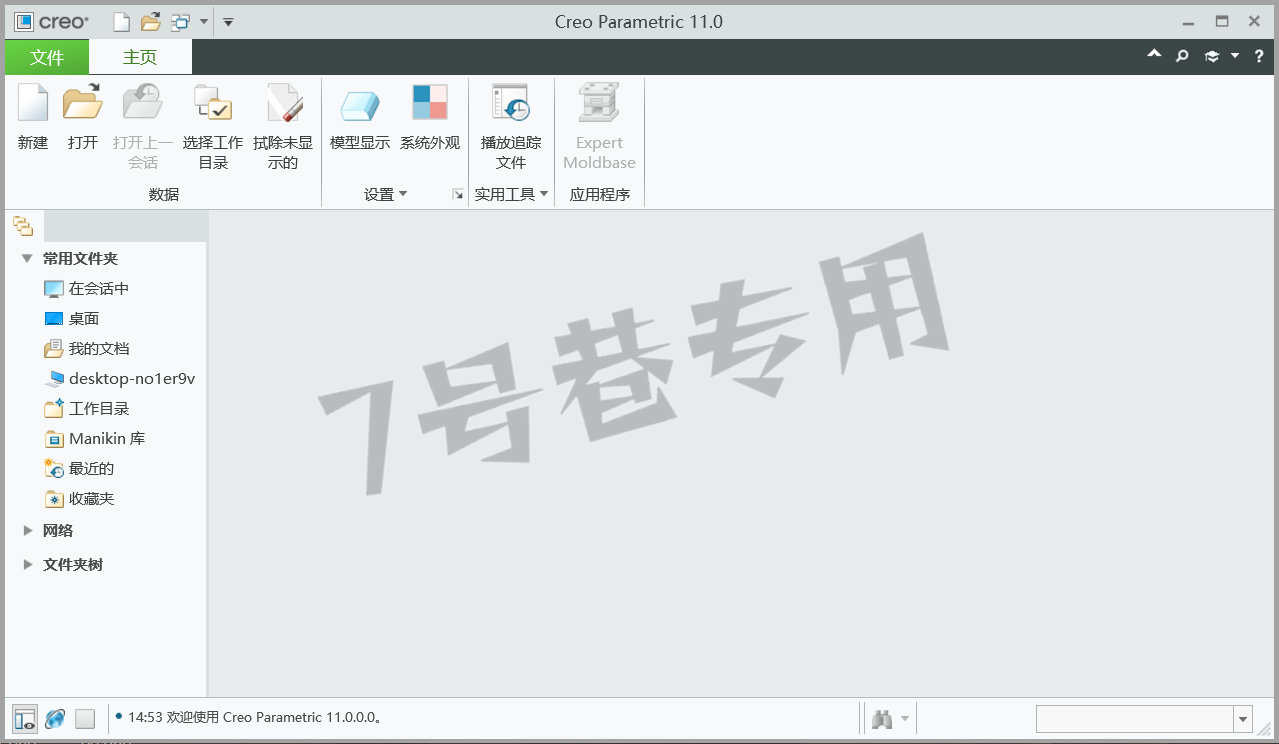
Task: Click the folder browser tab icon in navigator
Action: tap(23, 226)
